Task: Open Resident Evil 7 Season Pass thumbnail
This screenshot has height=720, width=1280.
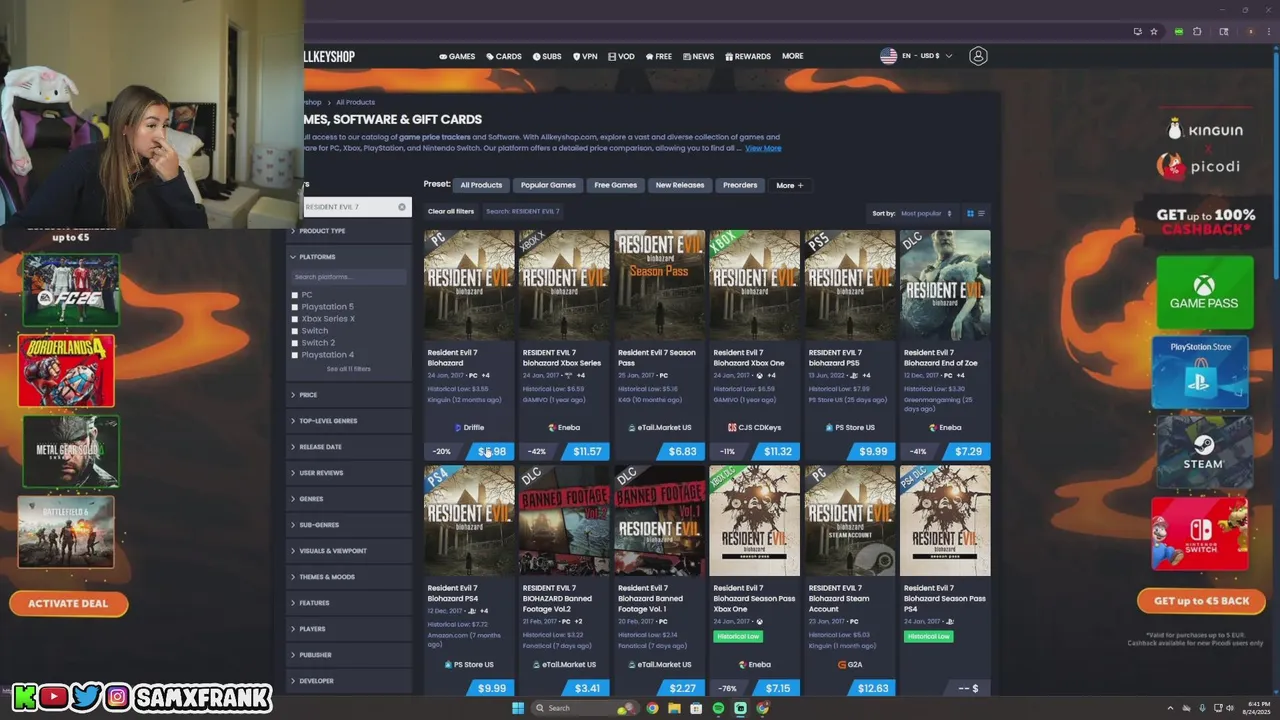Action: click(x=659, y=285)
